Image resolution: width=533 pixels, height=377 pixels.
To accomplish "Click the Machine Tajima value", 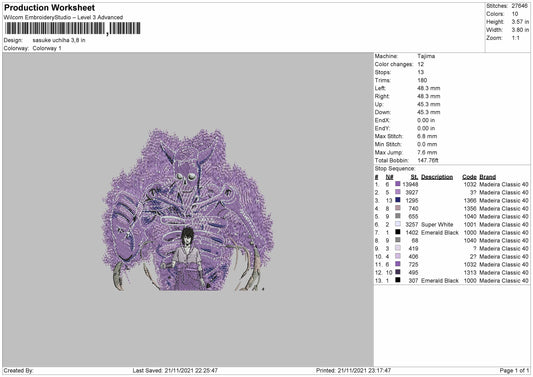I will (x=426, y=56).
